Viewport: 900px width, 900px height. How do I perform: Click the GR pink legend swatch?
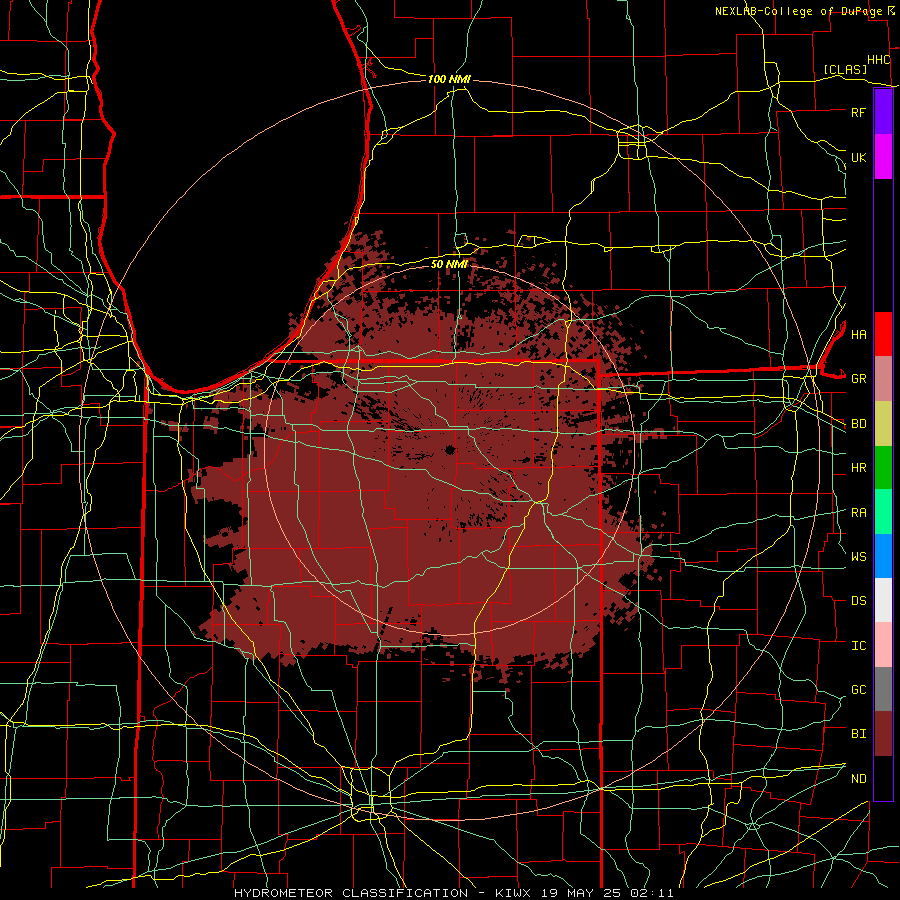pyautogui.click(x=883, y=379)
